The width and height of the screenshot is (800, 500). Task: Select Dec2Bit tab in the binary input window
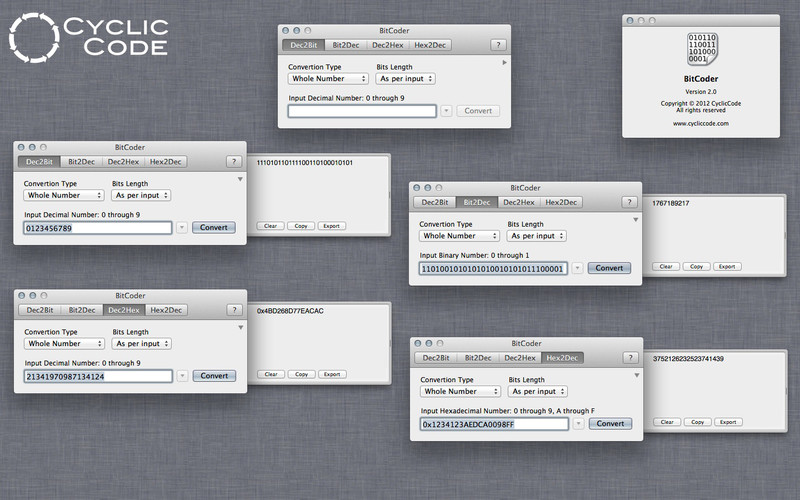click(435, 202)
